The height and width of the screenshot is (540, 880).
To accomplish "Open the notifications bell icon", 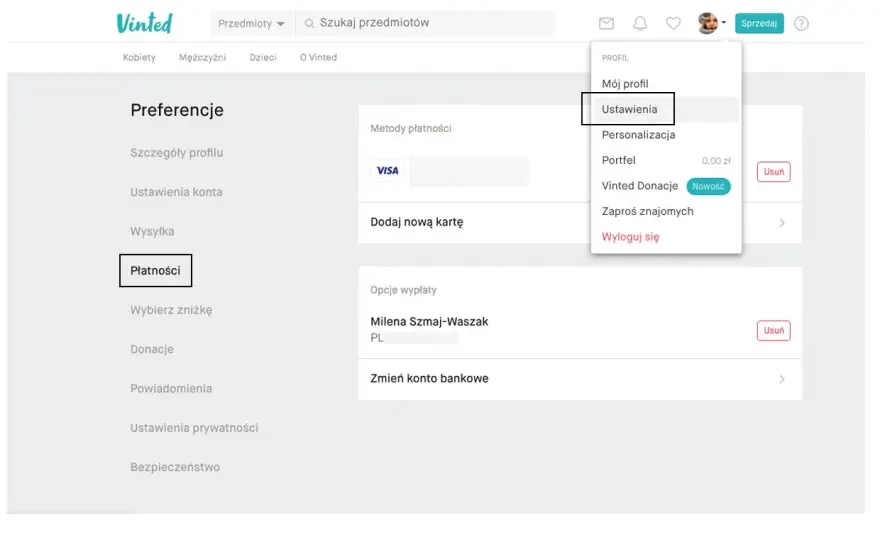I will tap(640, 24).
